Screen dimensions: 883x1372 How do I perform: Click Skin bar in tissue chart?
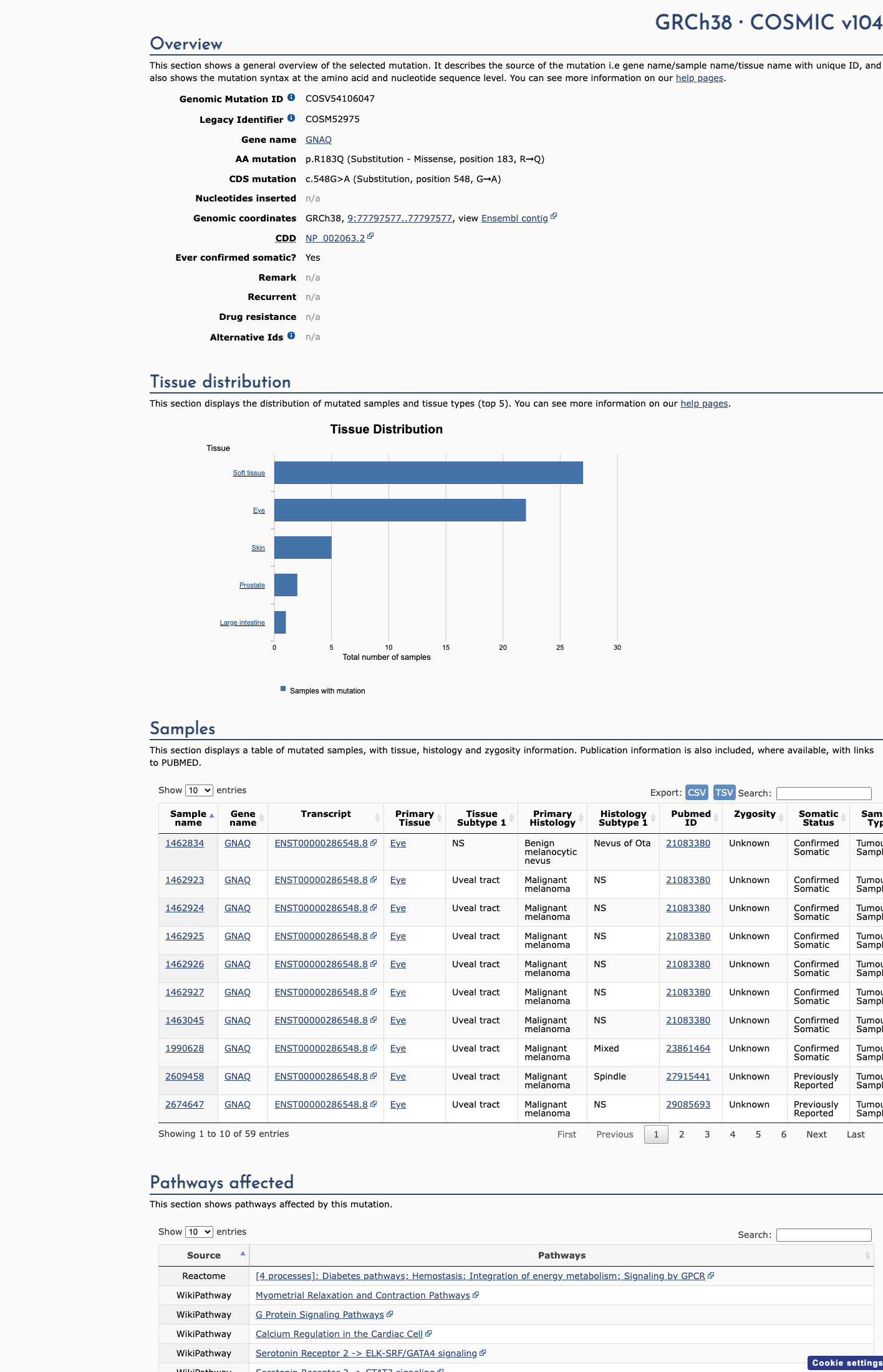tap(302, 548)
